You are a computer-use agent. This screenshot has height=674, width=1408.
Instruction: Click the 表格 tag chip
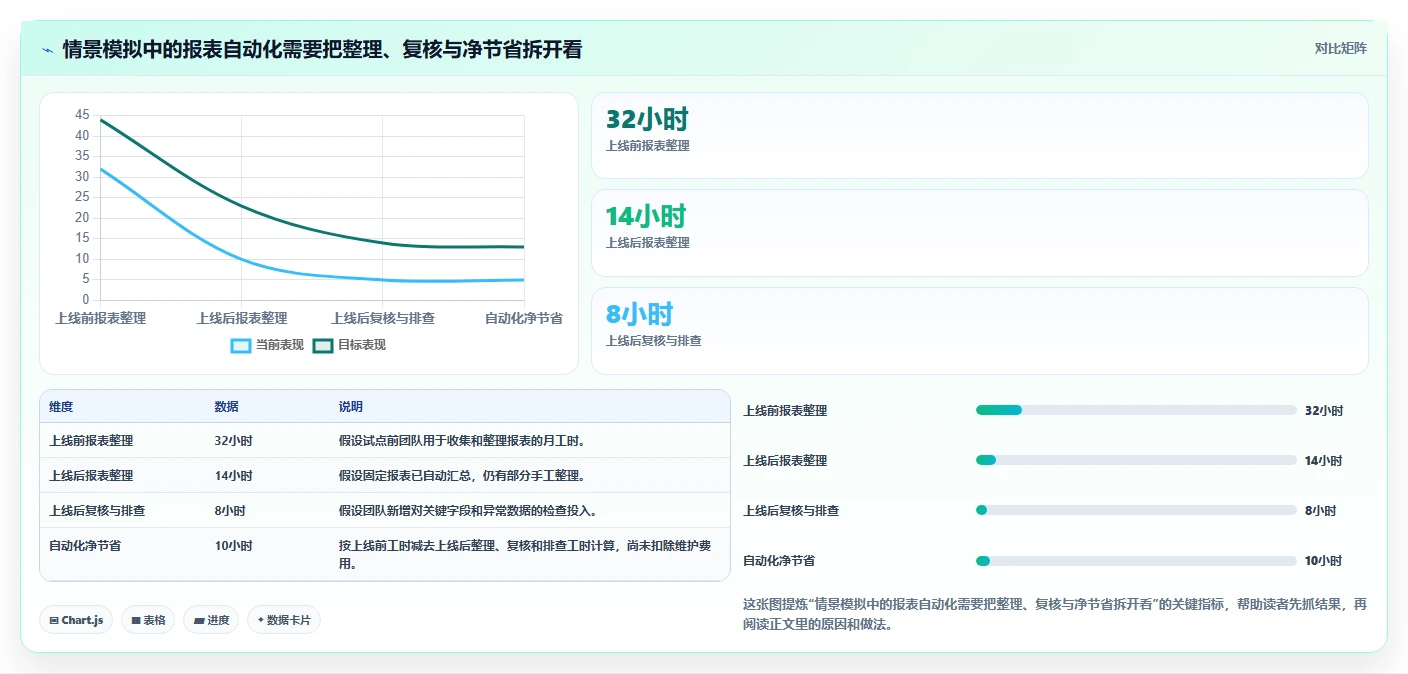click(x=148, y=620)
